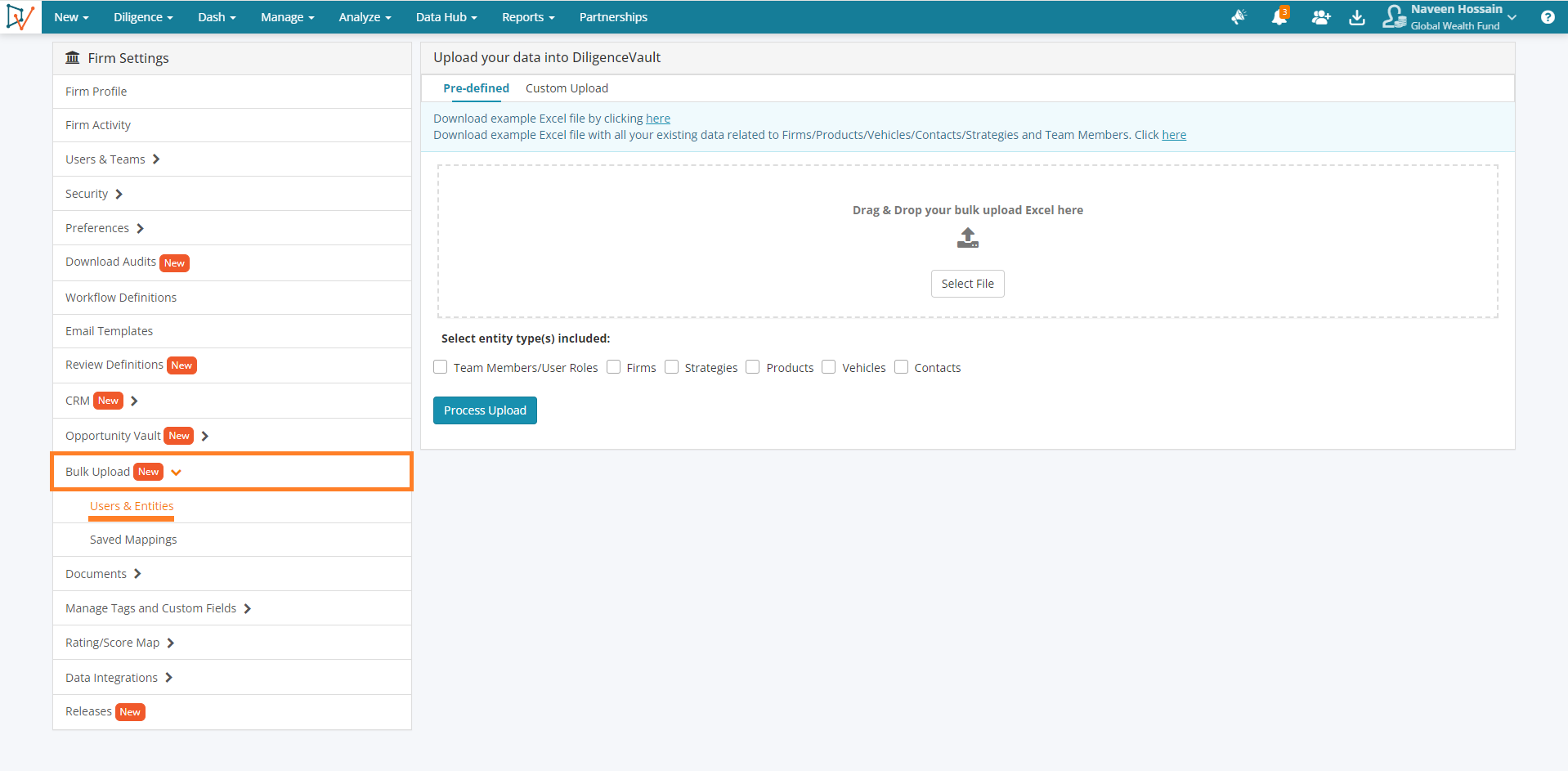
Task: Check the Strategies checkbox
Action: coord(672,367)
